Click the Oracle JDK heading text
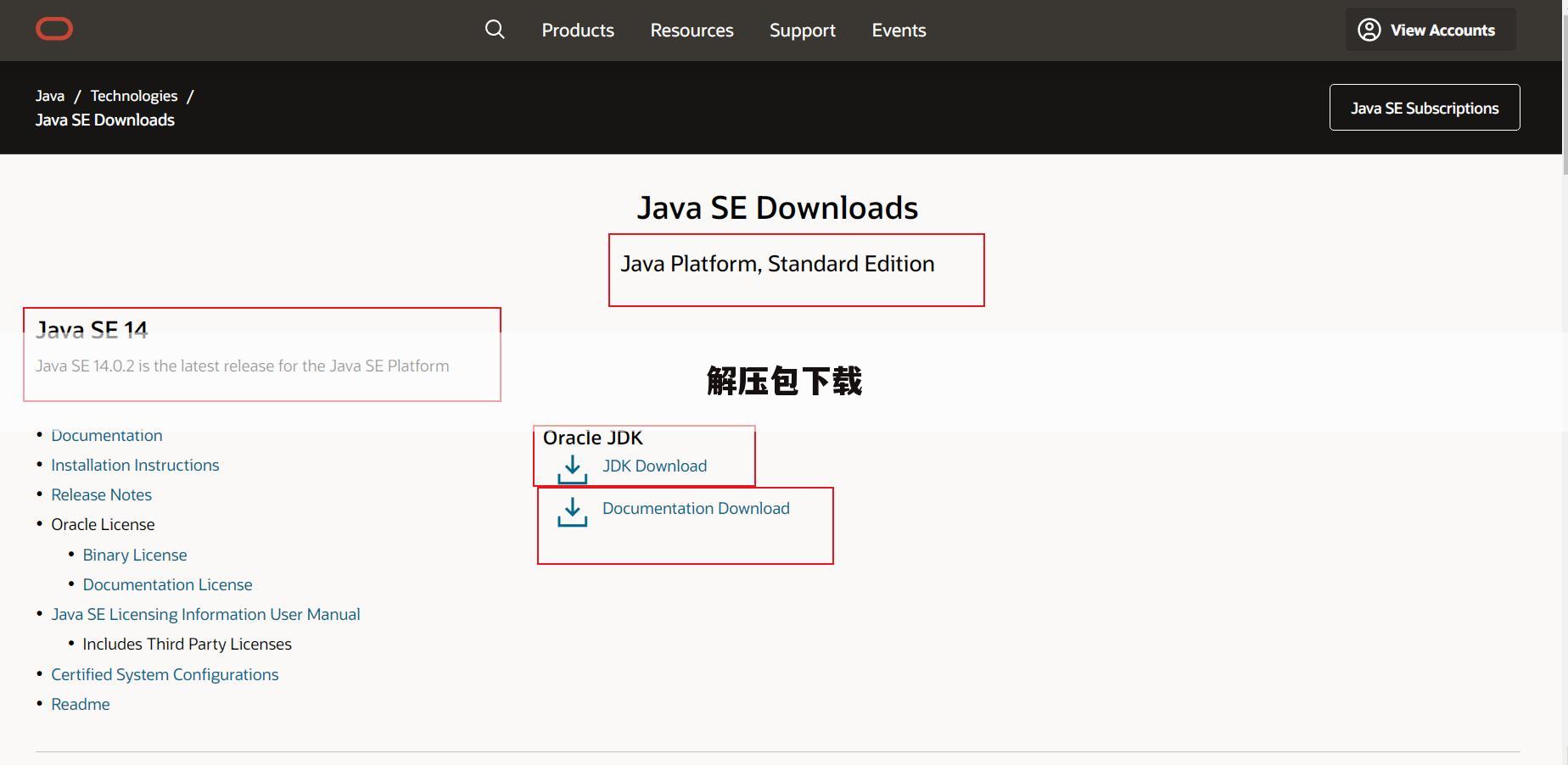 (593, 438)
